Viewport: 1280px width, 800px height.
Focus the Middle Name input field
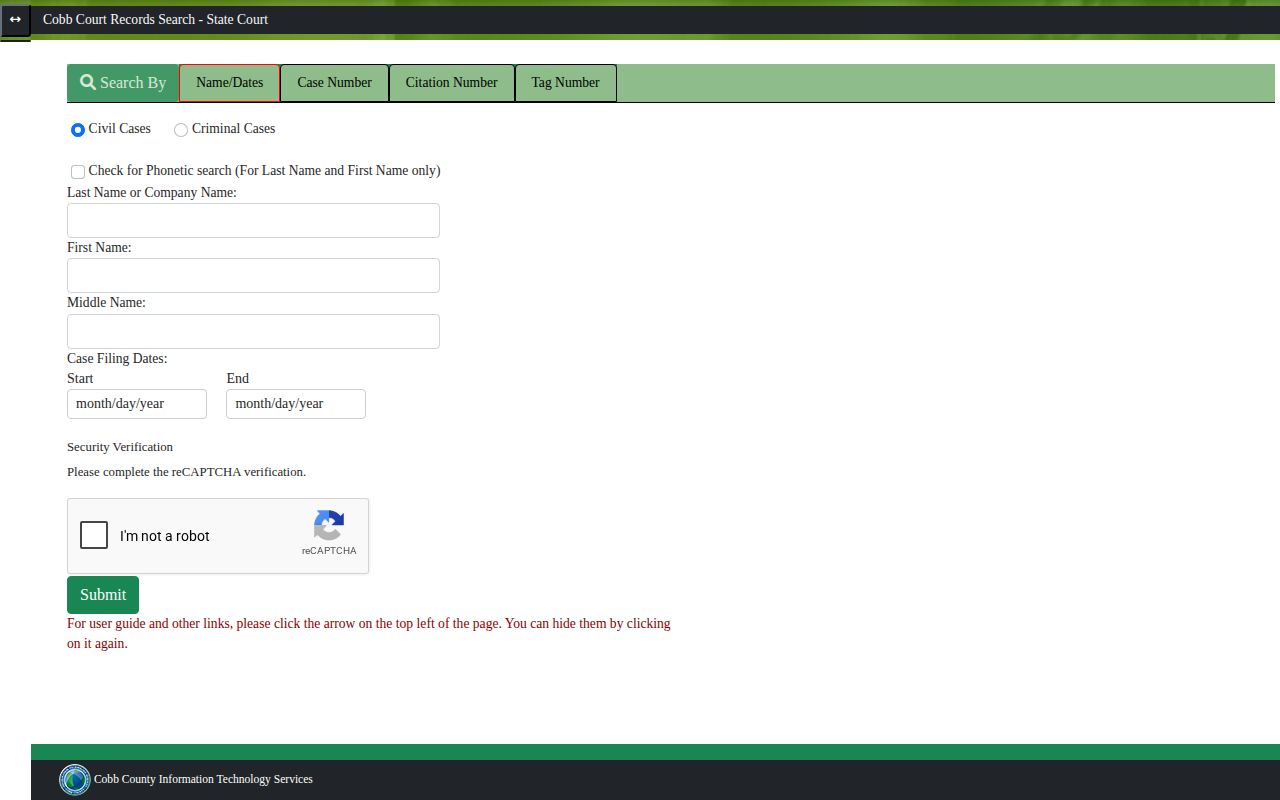pos(253,332)
